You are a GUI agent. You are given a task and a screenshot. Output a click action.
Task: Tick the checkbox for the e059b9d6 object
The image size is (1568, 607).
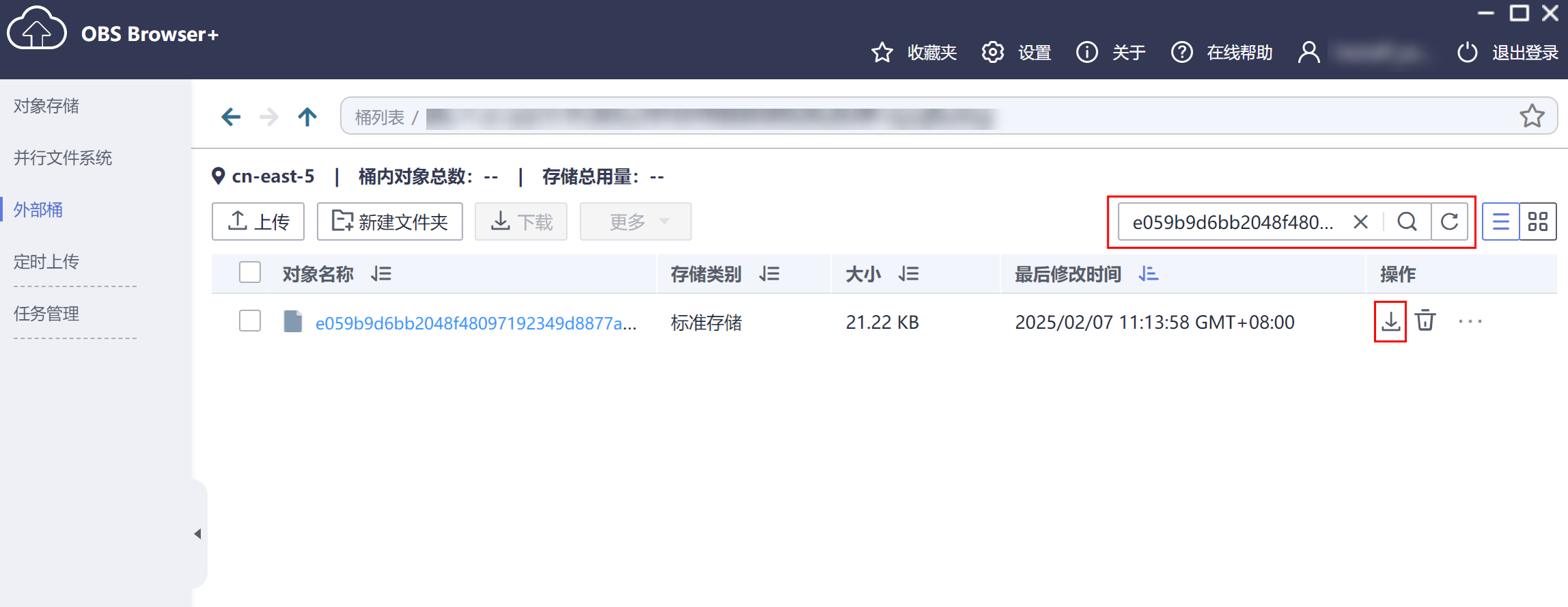pos(250,321)
